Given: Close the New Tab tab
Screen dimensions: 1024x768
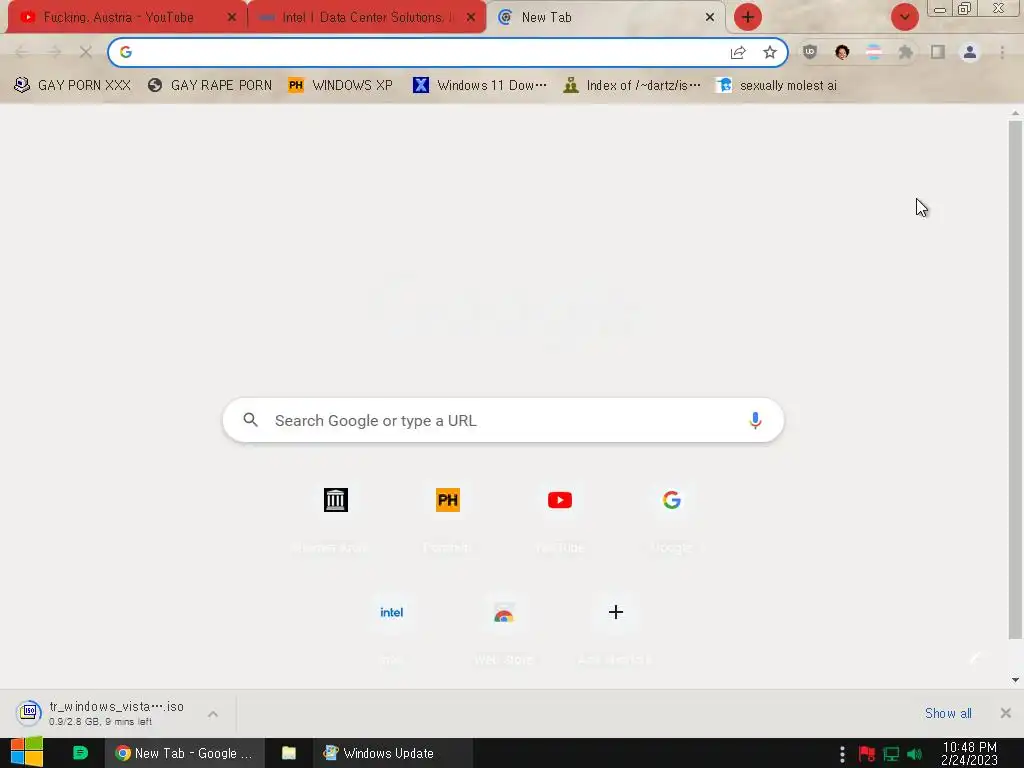Looking at the screenshot, I should 710,18.
